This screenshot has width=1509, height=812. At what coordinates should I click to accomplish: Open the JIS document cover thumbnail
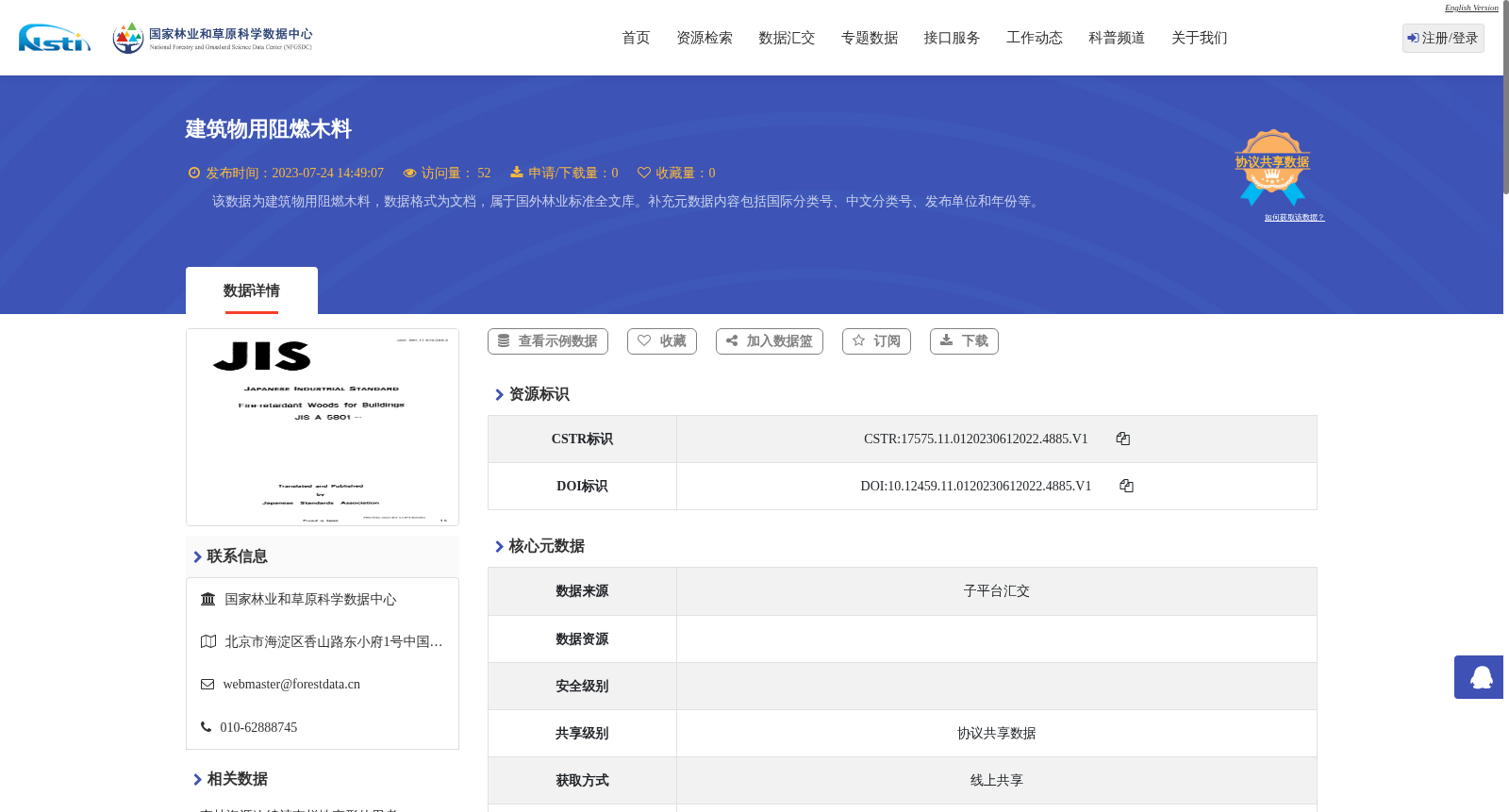(x=323, y=427)
